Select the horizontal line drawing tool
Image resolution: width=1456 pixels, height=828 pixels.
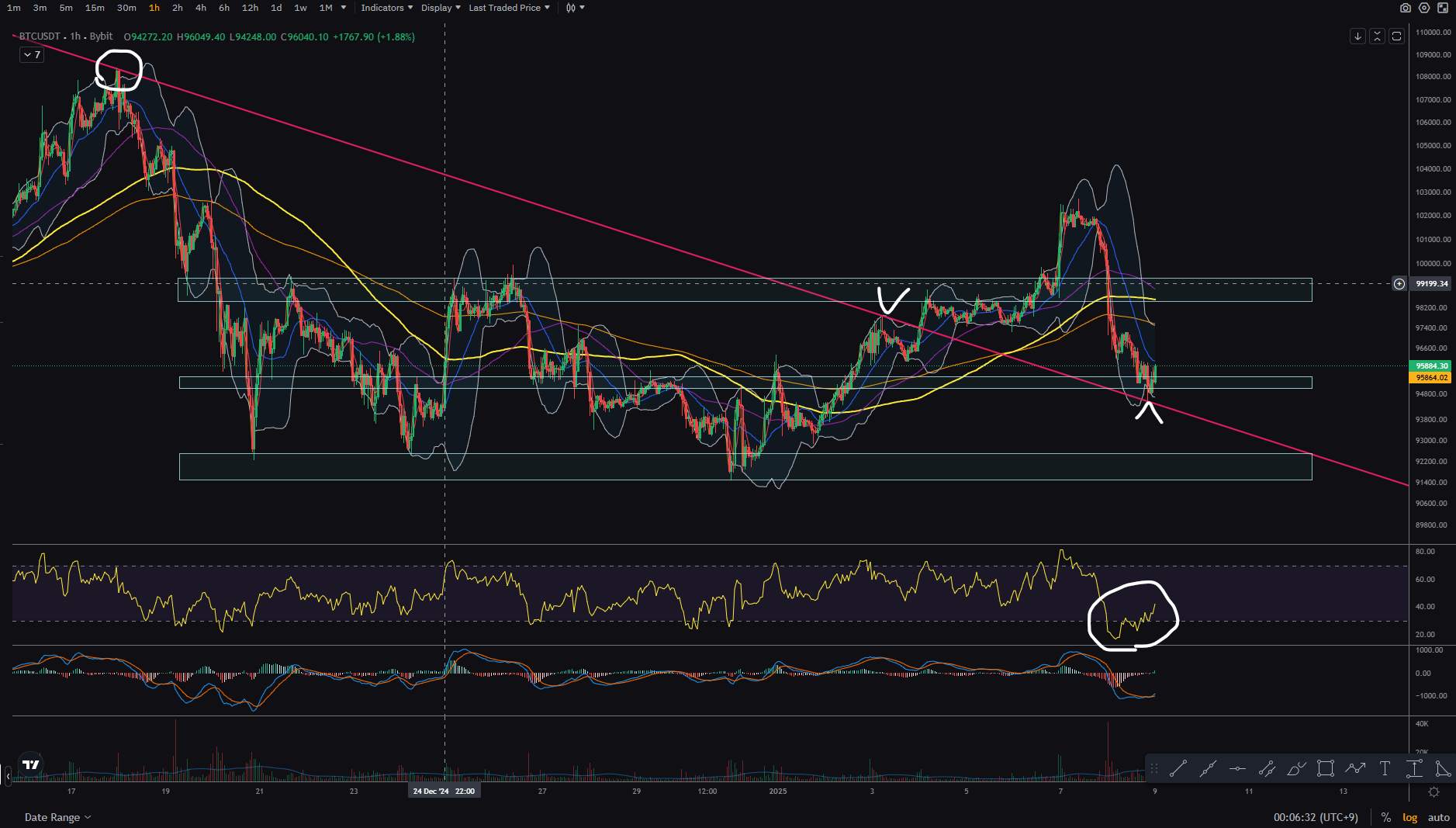(1237, 769)
